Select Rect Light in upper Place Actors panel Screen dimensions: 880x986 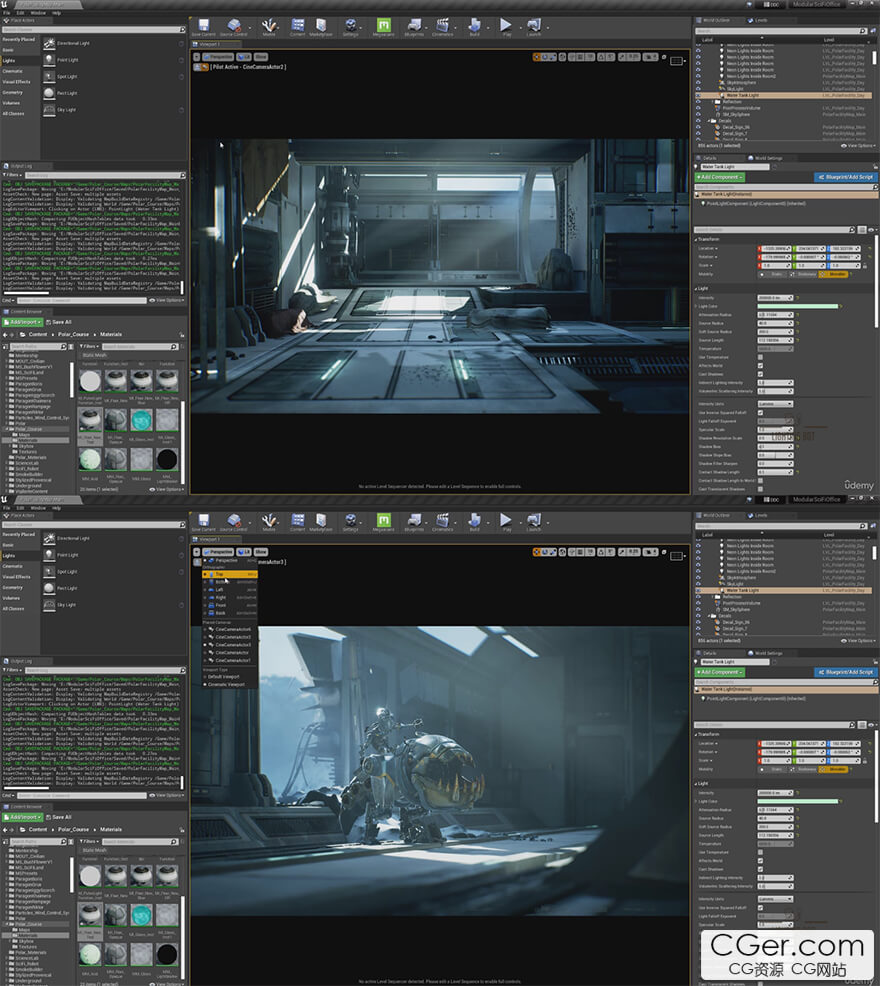click(113, 93)
